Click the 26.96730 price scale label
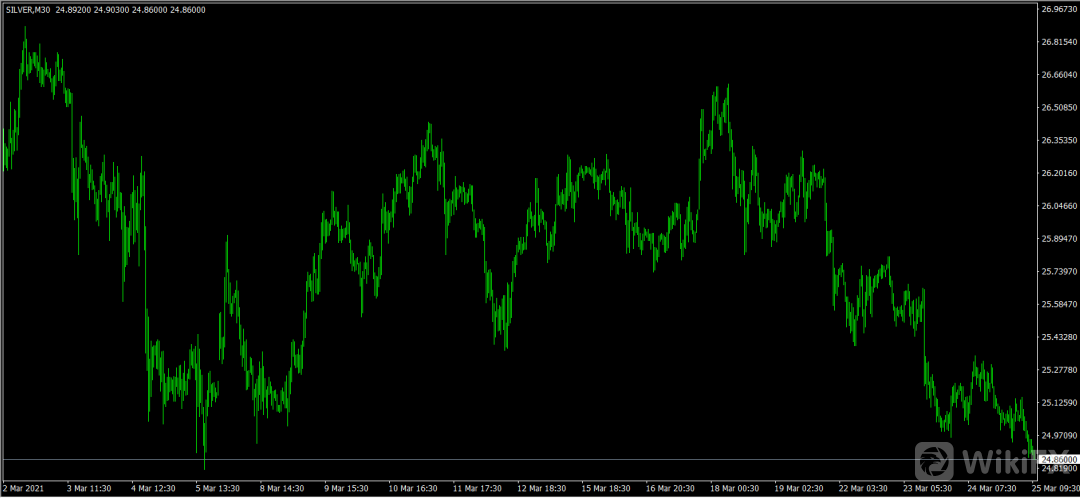Viewport: 1080px width, 498px height. tap(1058, 9)
